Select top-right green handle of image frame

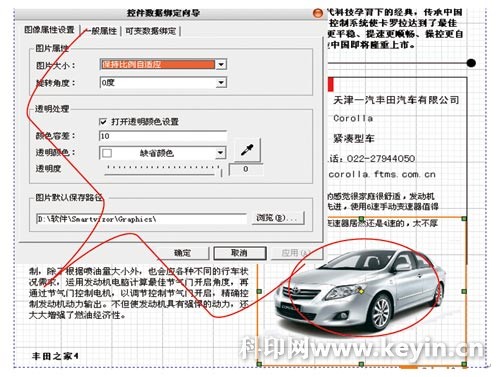click(x=464, y=219)
